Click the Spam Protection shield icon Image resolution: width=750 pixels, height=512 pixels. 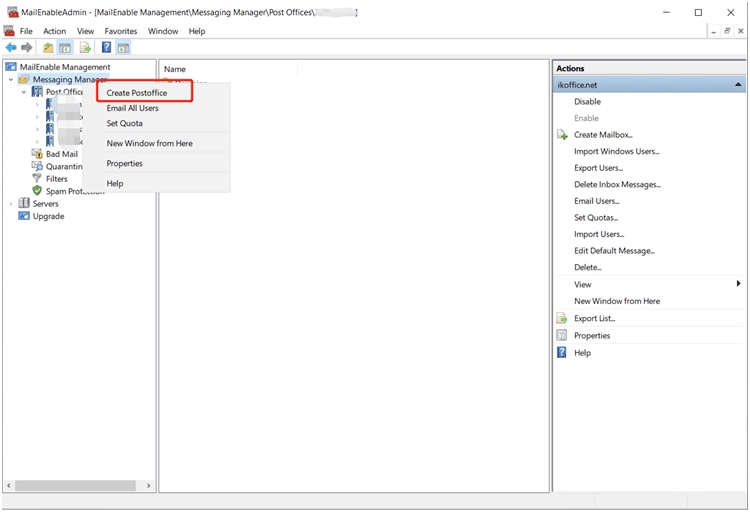pyautogui.click(x=37, y=191)
